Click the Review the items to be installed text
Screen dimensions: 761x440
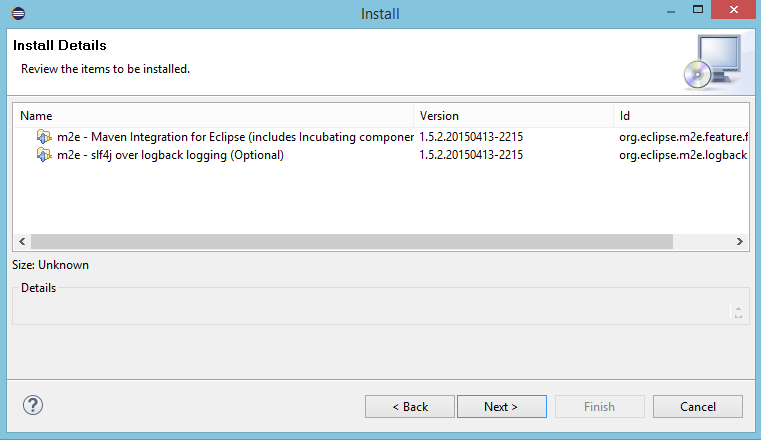(x=105, y=69)
